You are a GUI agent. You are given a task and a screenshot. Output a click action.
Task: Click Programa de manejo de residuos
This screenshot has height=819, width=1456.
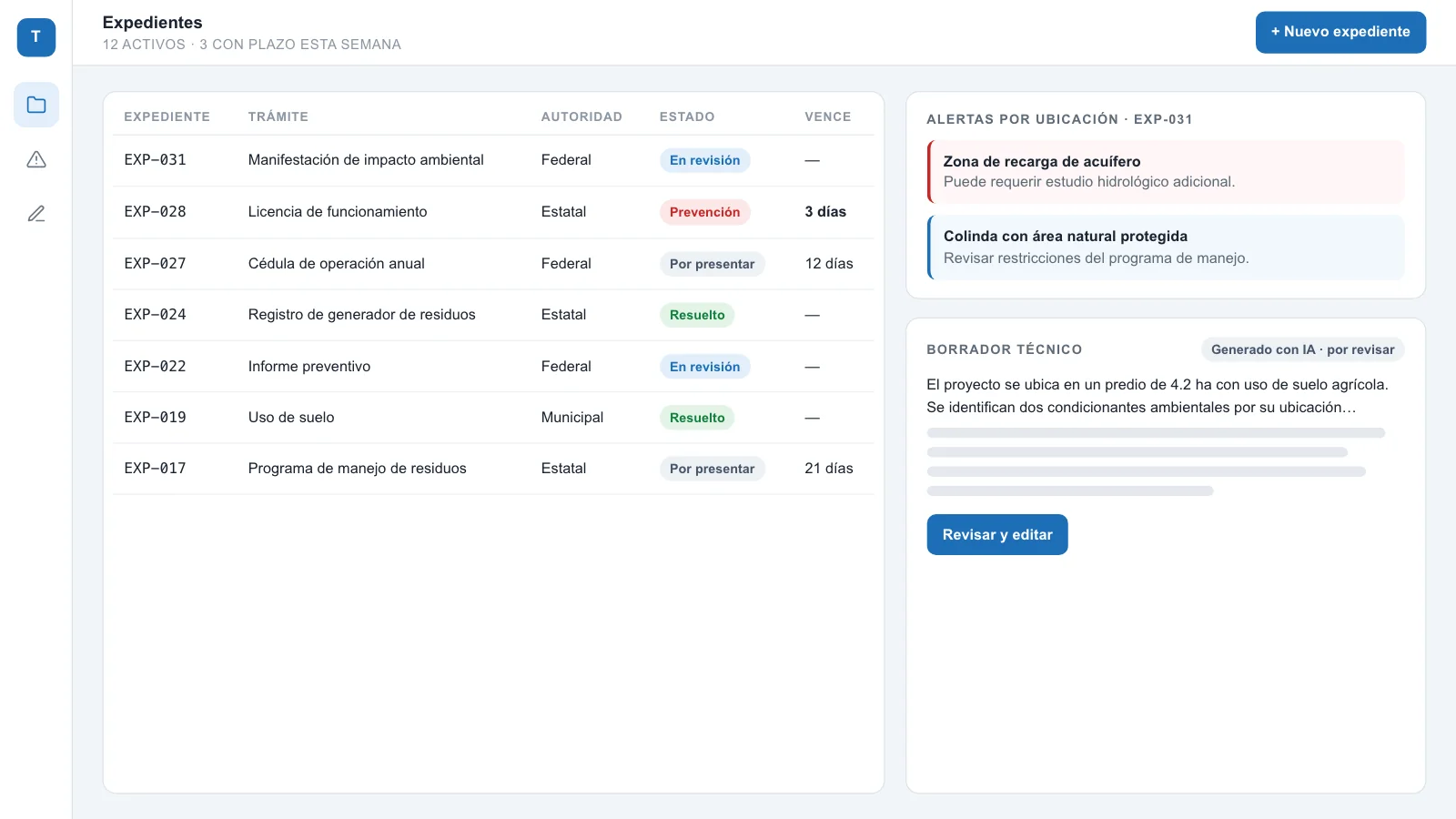(x=358, y=469)
